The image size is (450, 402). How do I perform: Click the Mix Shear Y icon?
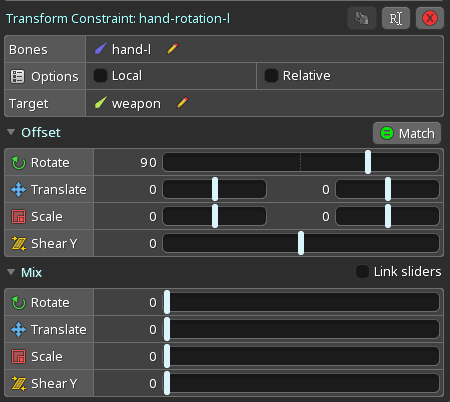coord(18,383)
